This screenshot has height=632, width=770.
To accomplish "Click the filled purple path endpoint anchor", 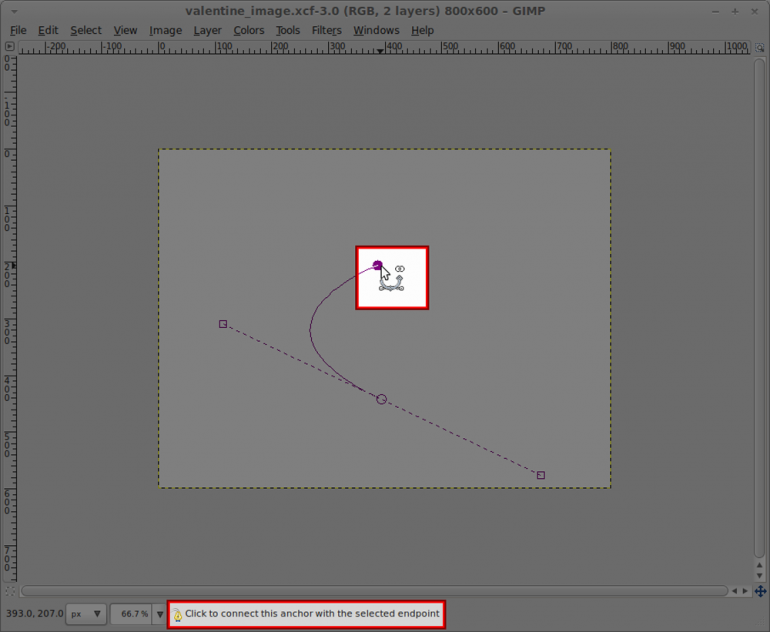I will coord(377,265).
